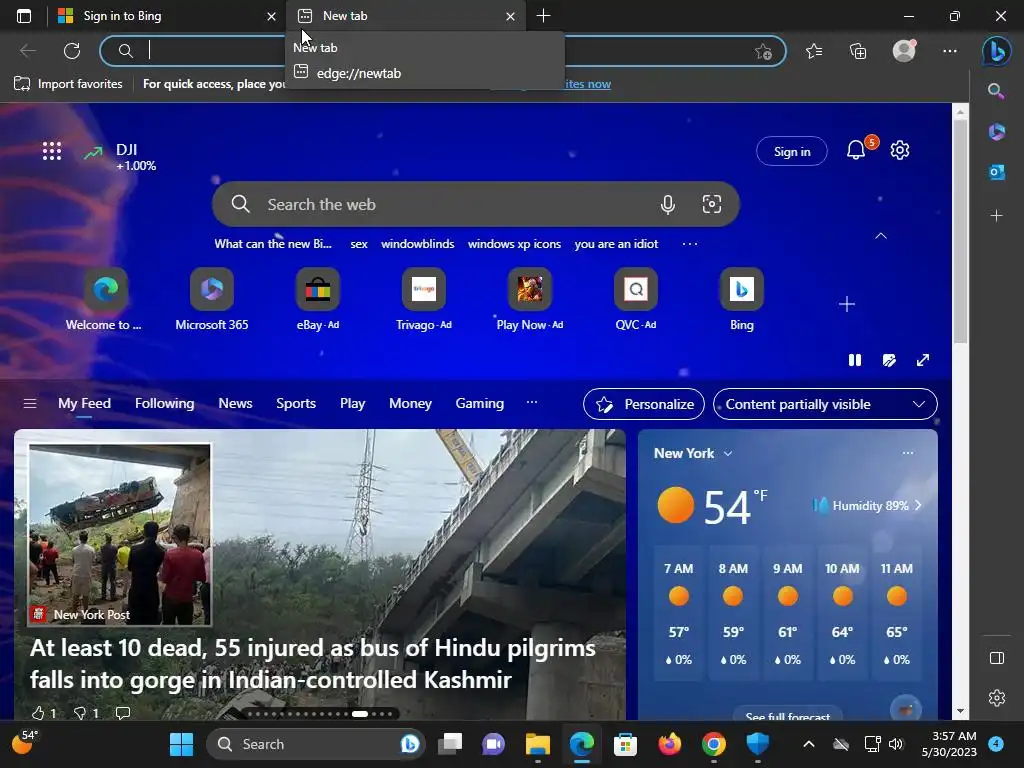The image size is (1024, 768).
Task: Search suggestion windowblinds
Action: click(417, 244)
